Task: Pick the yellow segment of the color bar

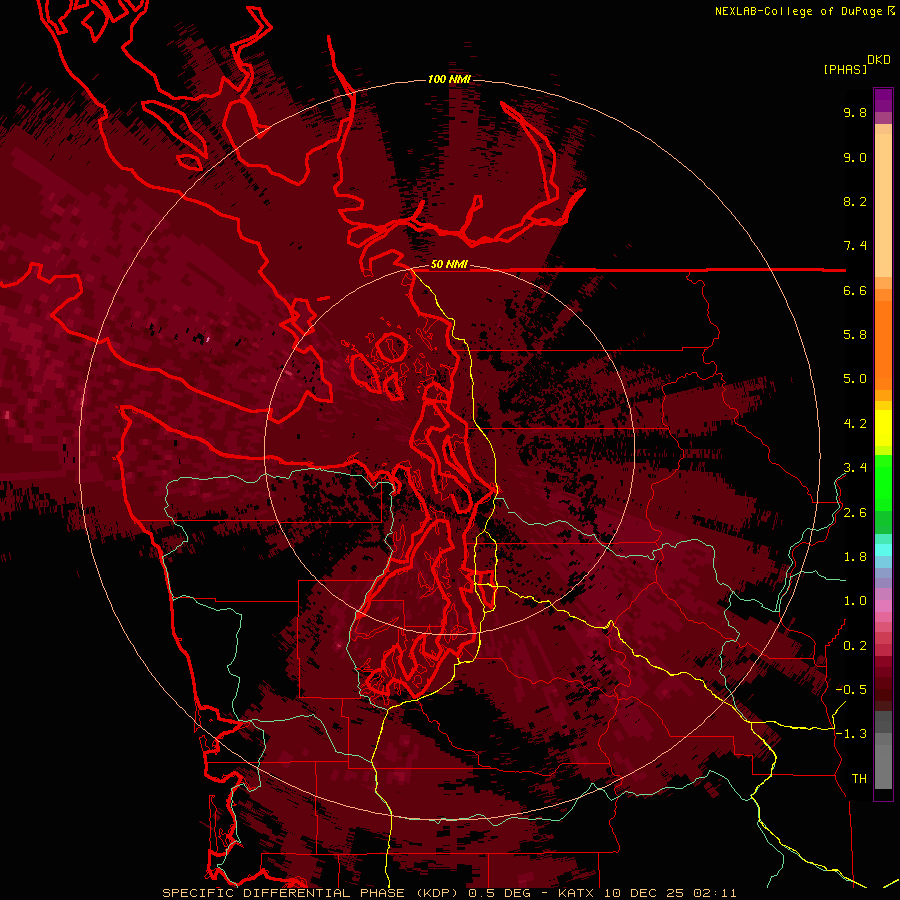Action: click(x=883, y=428)
